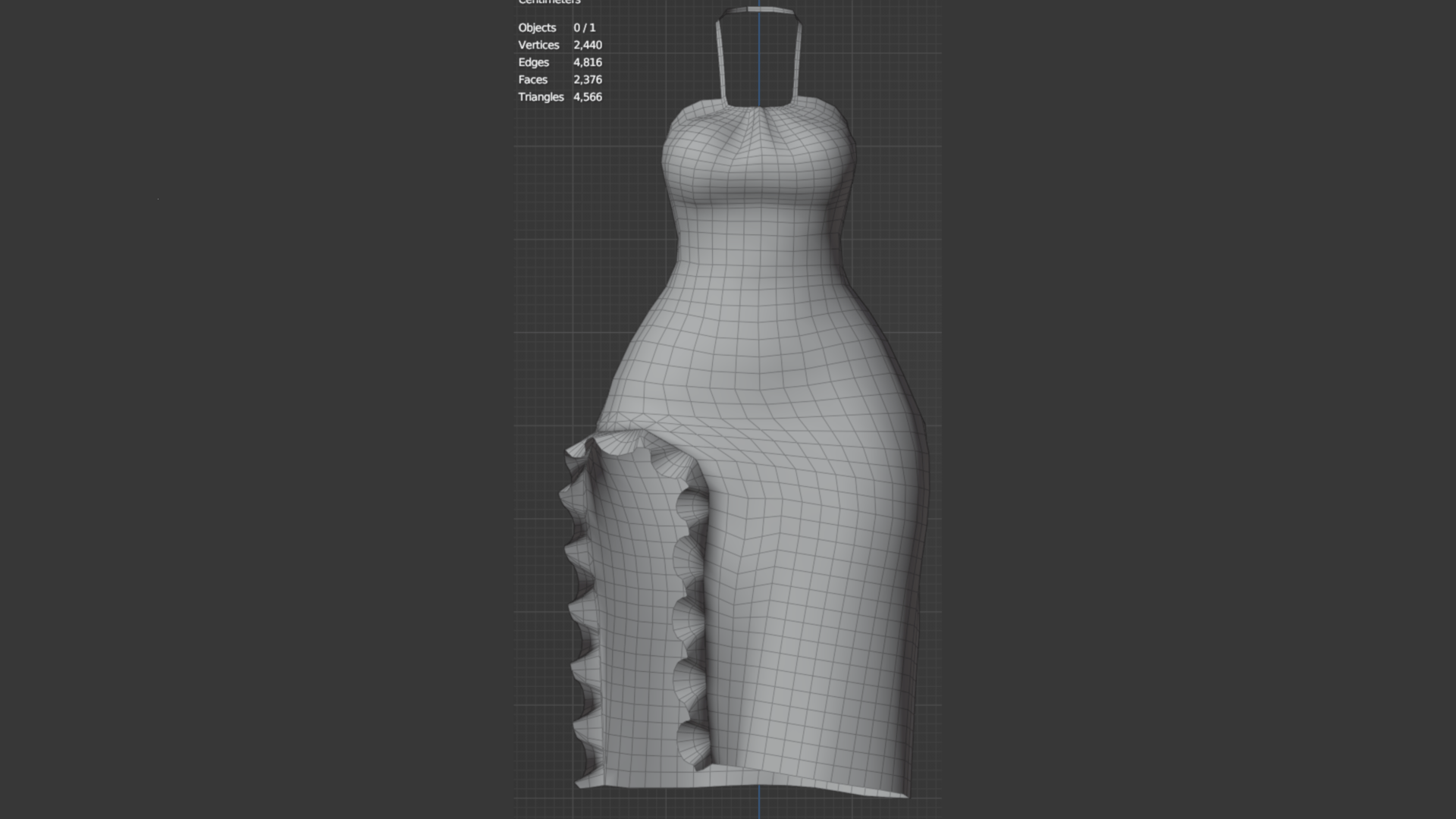Click the "Vertices" statistics label
This screenshot has width=1456, height=819.
coord(538,45)
